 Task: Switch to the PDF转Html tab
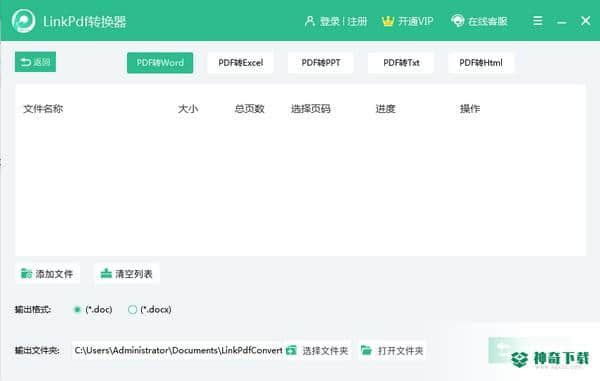pos(481,63)
